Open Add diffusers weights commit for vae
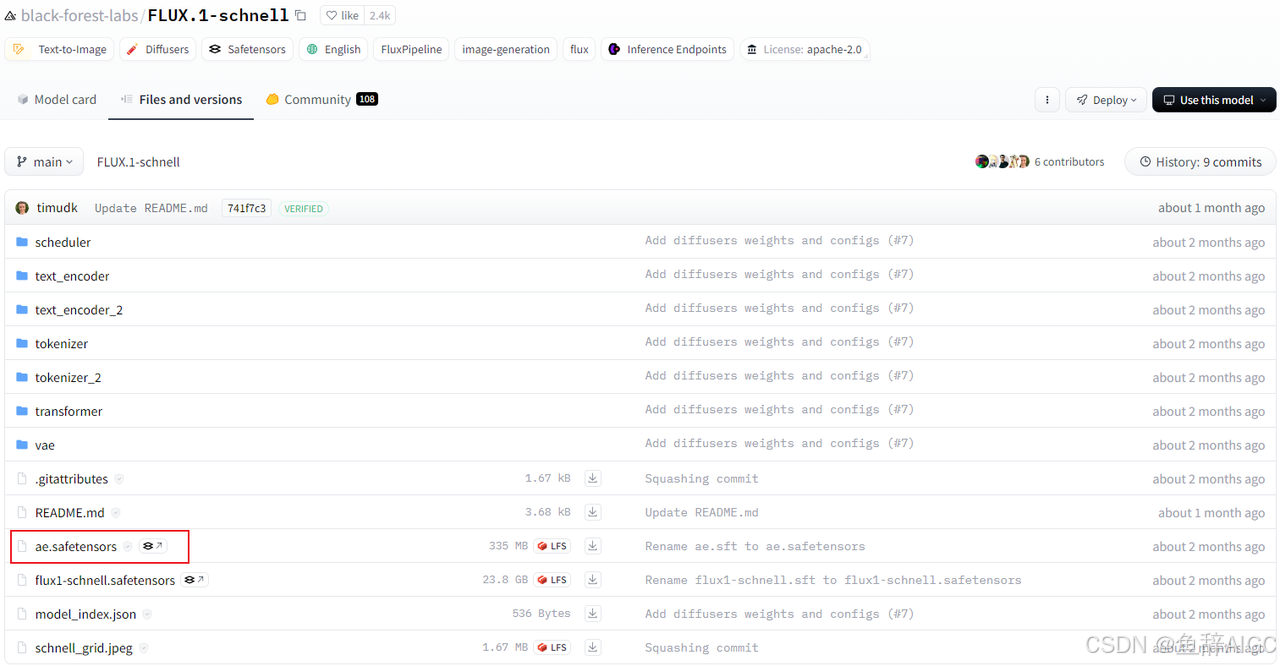This screenshot has width=1280, height=666. click(779, 444)
